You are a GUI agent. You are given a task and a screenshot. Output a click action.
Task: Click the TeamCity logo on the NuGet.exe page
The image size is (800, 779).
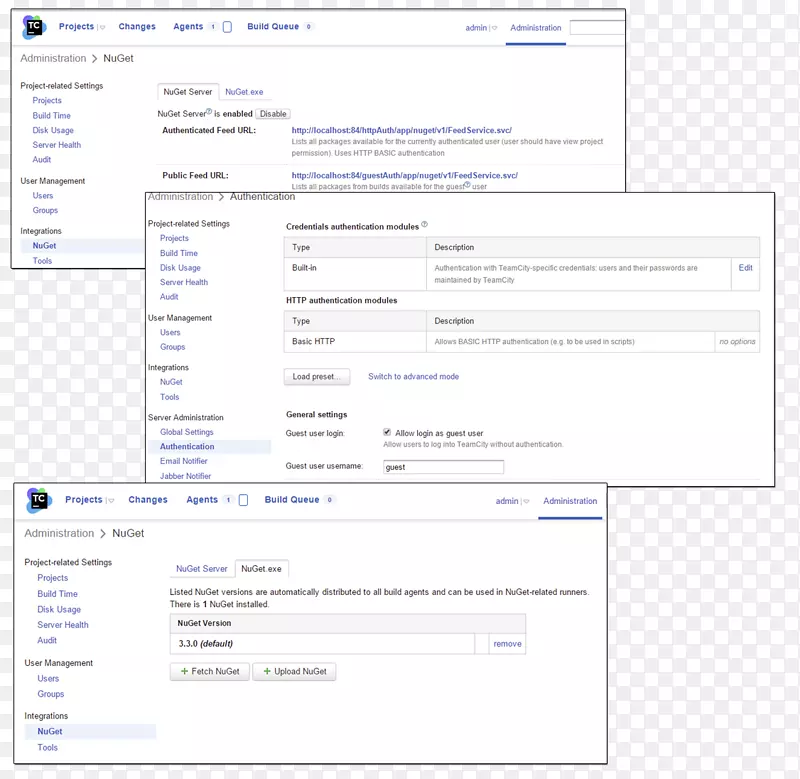click(39, 500)
